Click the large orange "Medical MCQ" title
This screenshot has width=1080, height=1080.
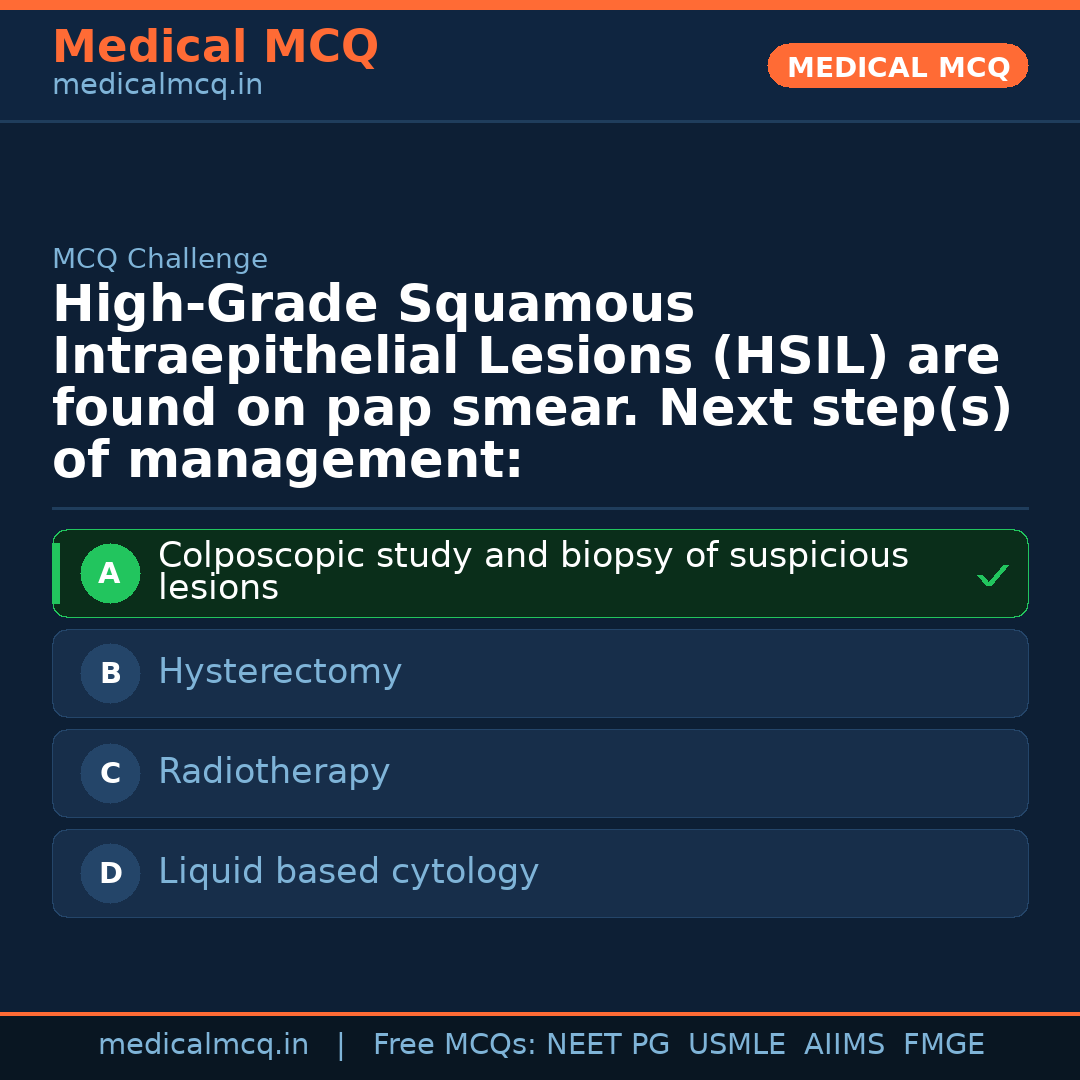(x=215, y=47)
